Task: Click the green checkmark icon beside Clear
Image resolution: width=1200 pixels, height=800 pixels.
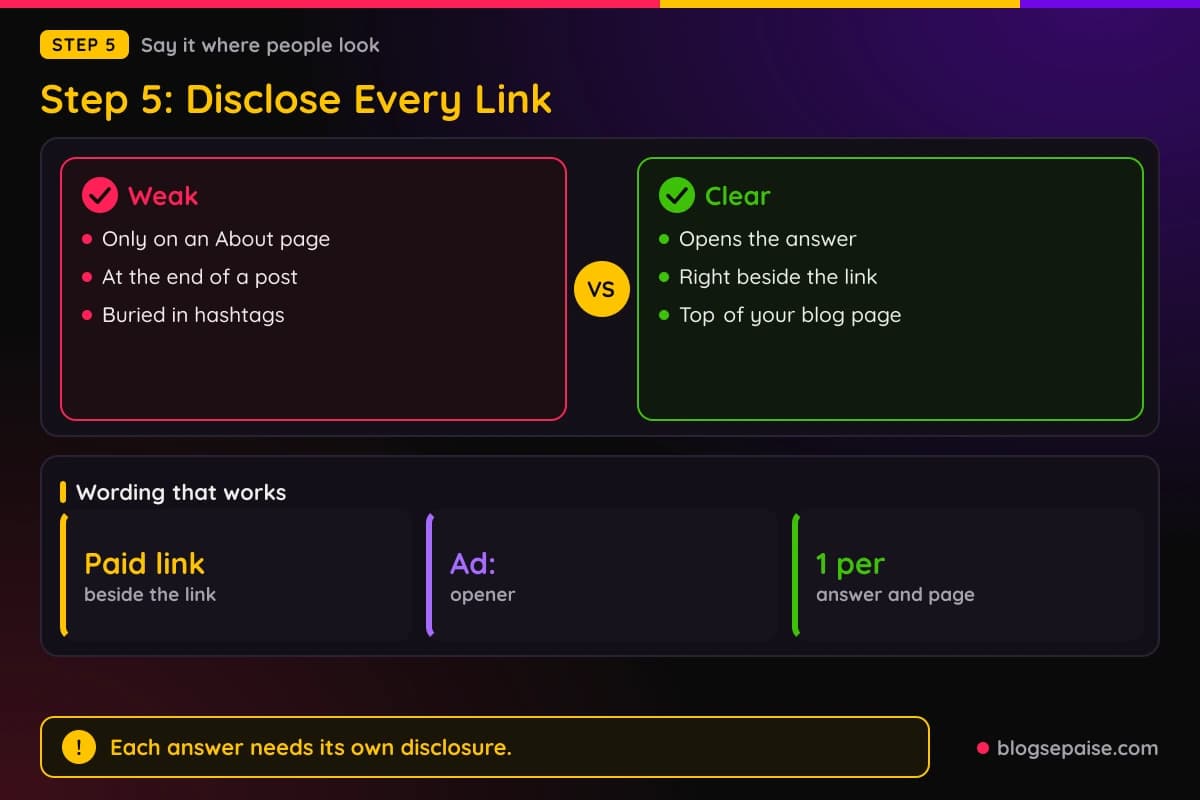Action: point(676,196)
